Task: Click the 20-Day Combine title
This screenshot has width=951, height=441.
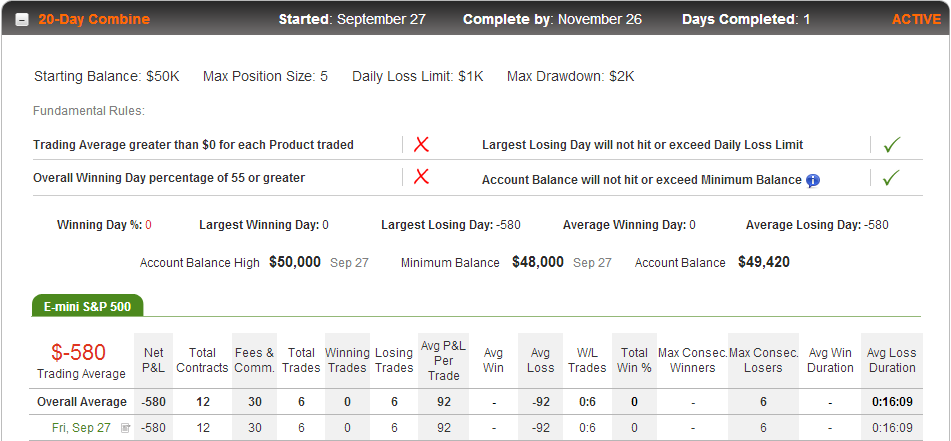Action: pos(94,19)
